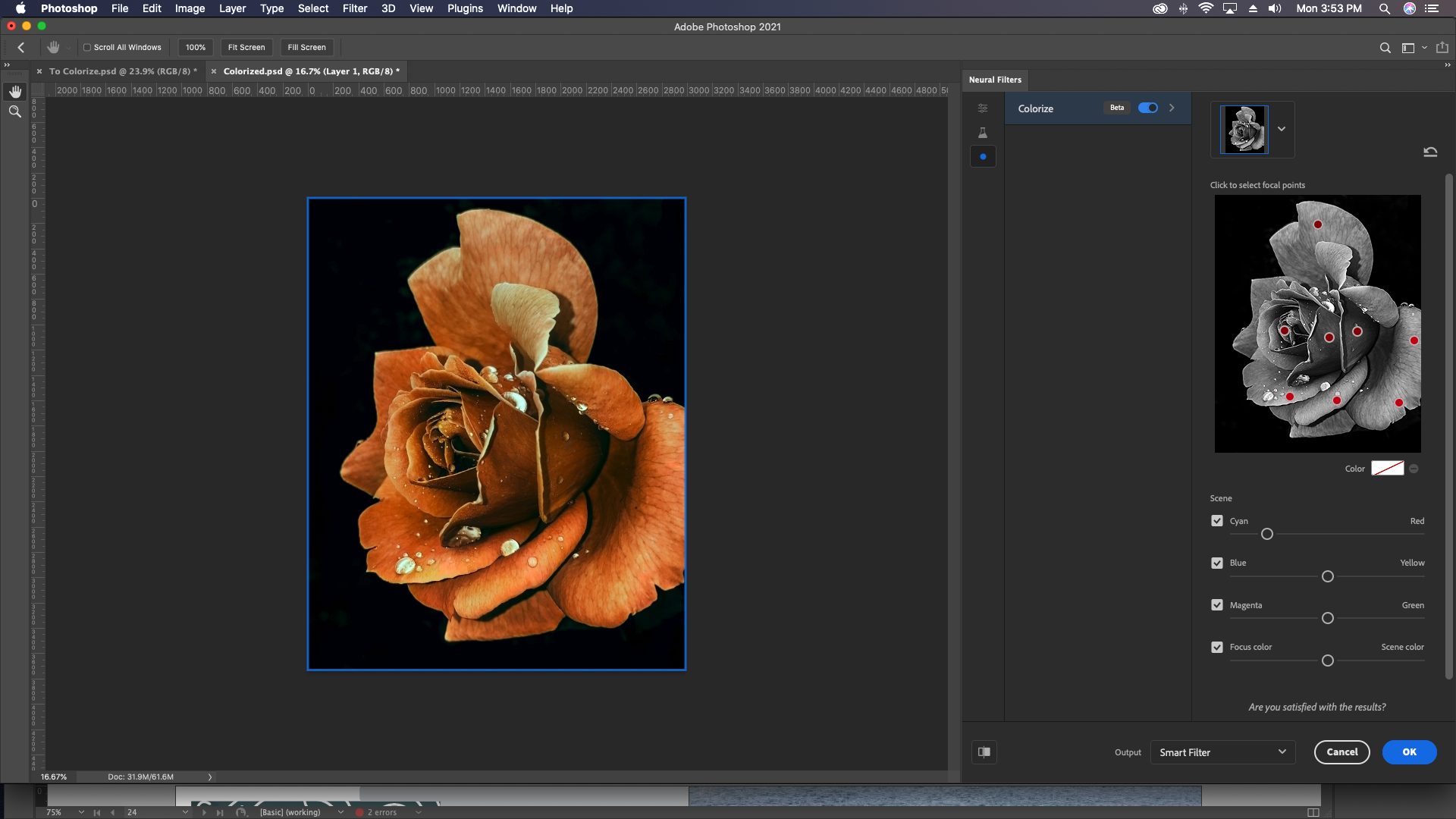Screen dimensions: 1456x819
Task: Open the all filters list icon
Action: pos(983,108)
